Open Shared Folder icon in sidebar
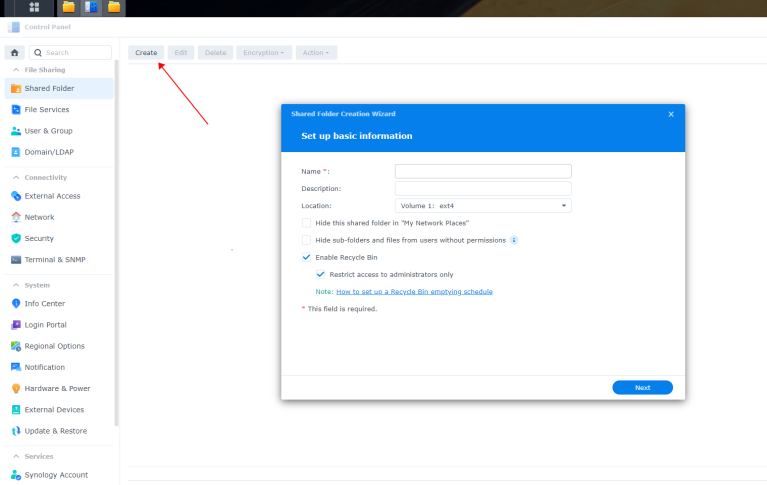Viewport: 767px width, 485px height. 16,88
